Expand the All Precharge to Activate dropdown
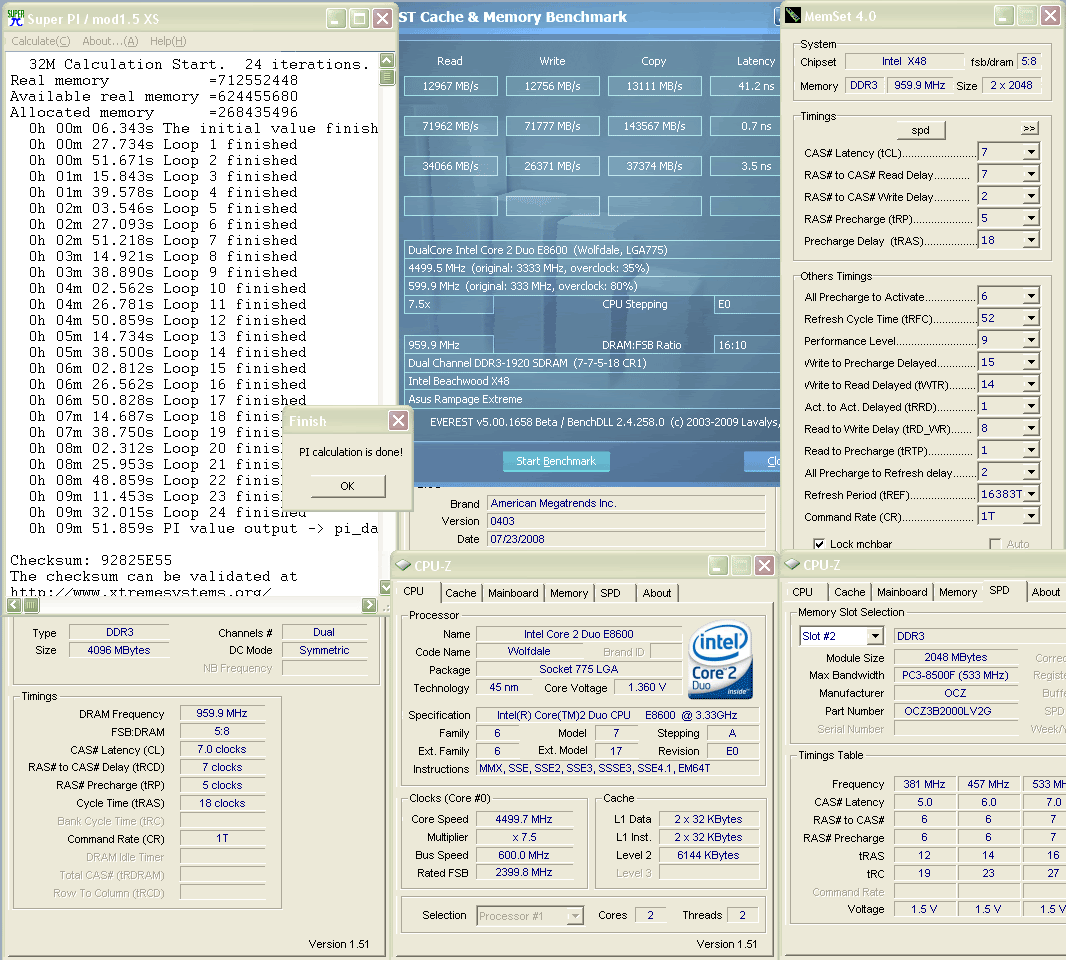Image resolution: width=1066 pixels, height=960 pixels. pos(1031,296)
